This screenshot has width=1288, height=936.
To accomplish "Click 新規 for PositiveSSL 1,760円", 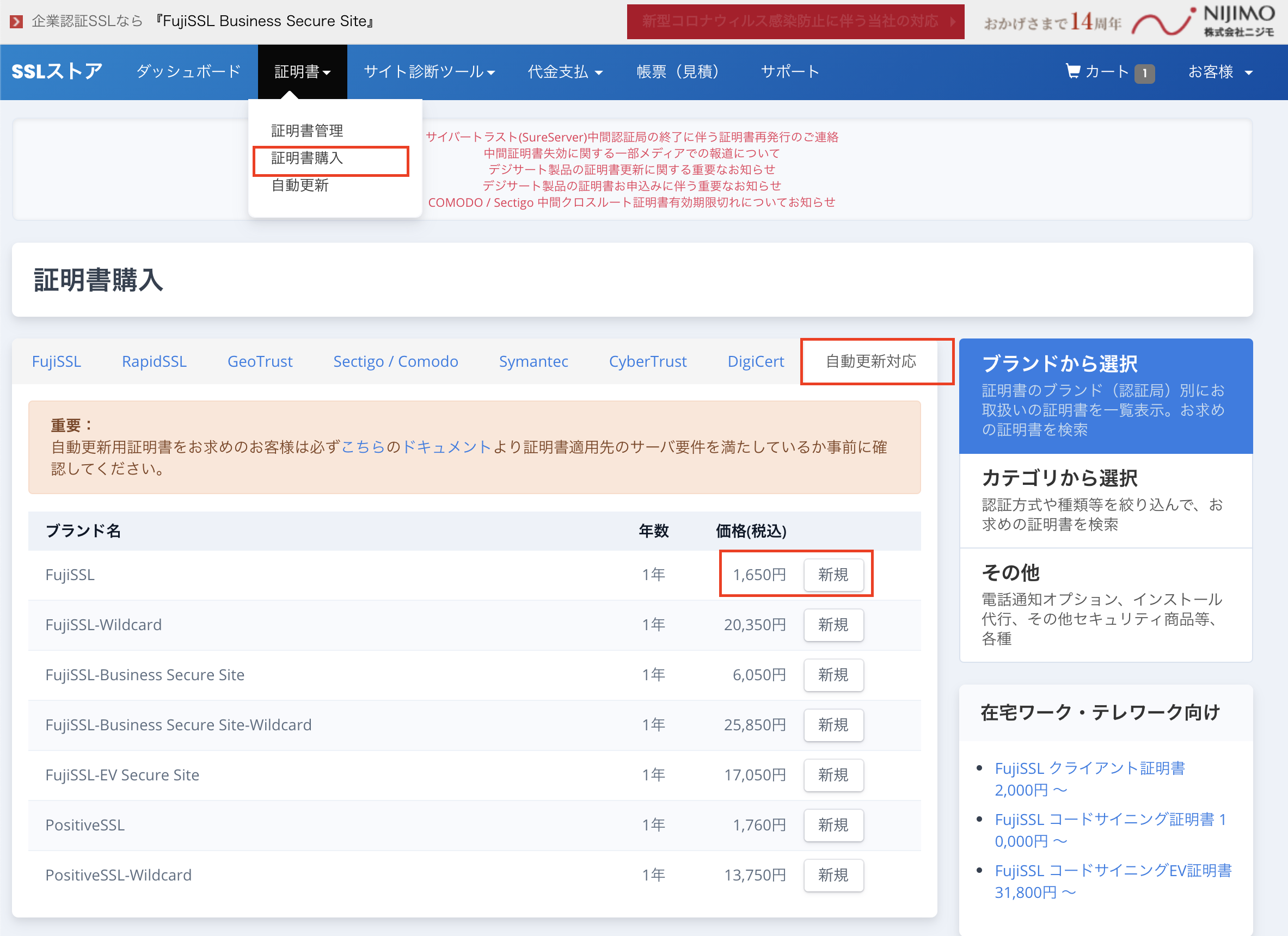I will pyautogui.click(x=833, y=825).
